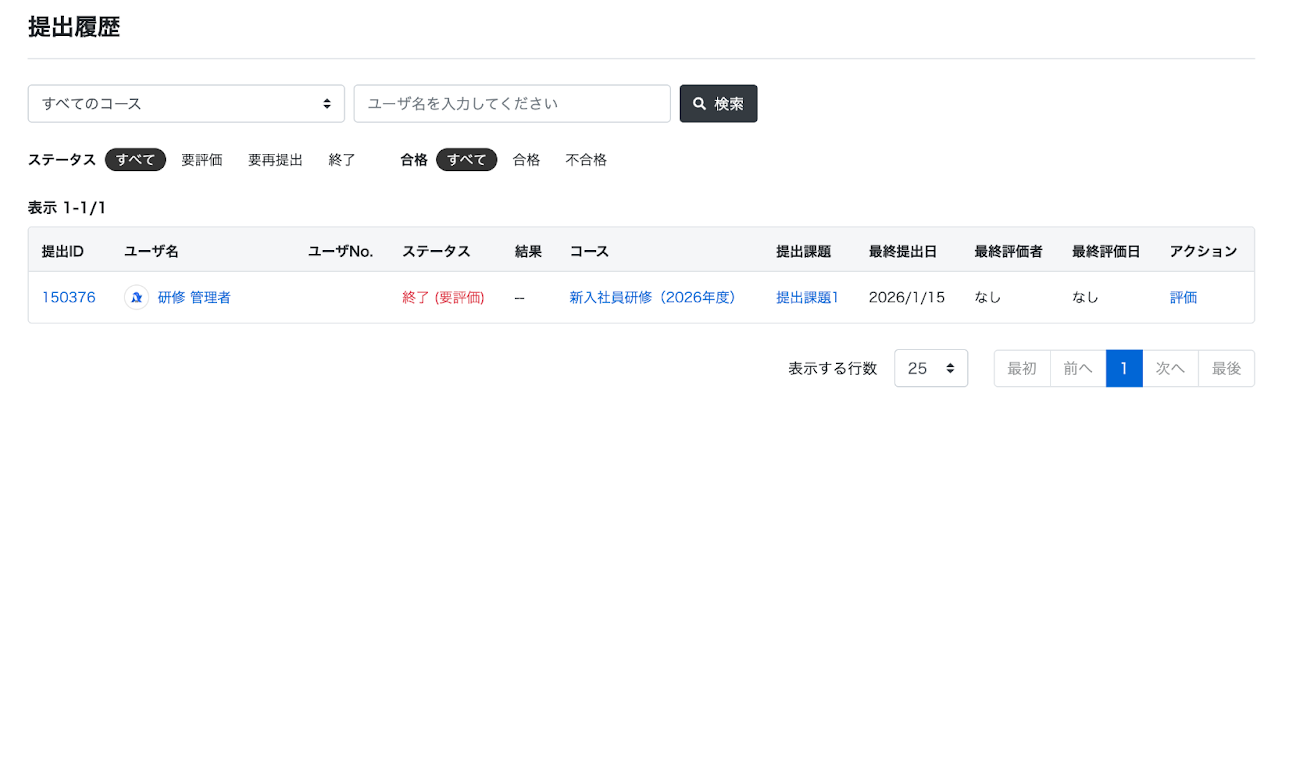The width and height of the screenshot is (1289, 768).
Task: Open the すべてのコース course dropdown
Action: (186, 104)
